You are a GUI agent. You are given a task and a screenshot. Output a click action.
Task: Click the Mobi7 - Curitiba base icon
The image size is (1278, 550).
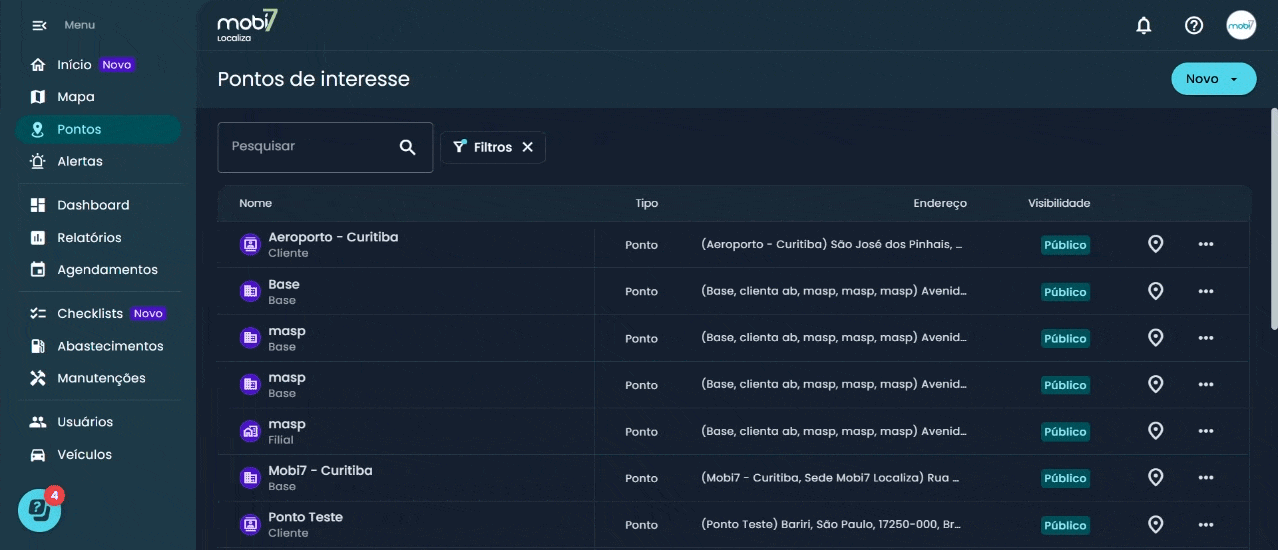tap(250, 478)
